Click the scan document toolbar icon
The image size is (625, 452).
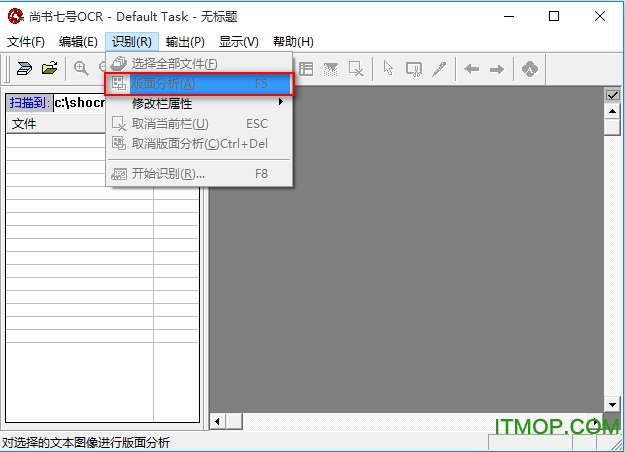tap(24, 69)
